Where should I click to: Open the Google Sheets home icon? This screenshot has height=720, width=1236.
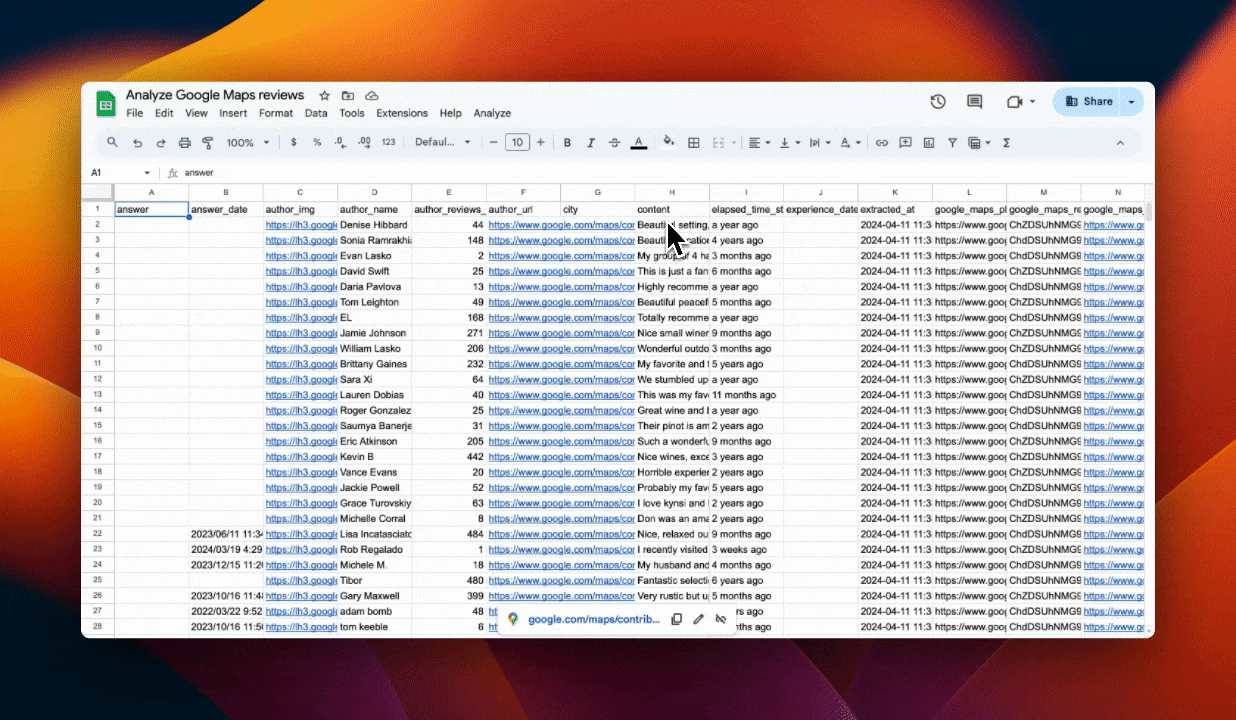coord(106,104)
